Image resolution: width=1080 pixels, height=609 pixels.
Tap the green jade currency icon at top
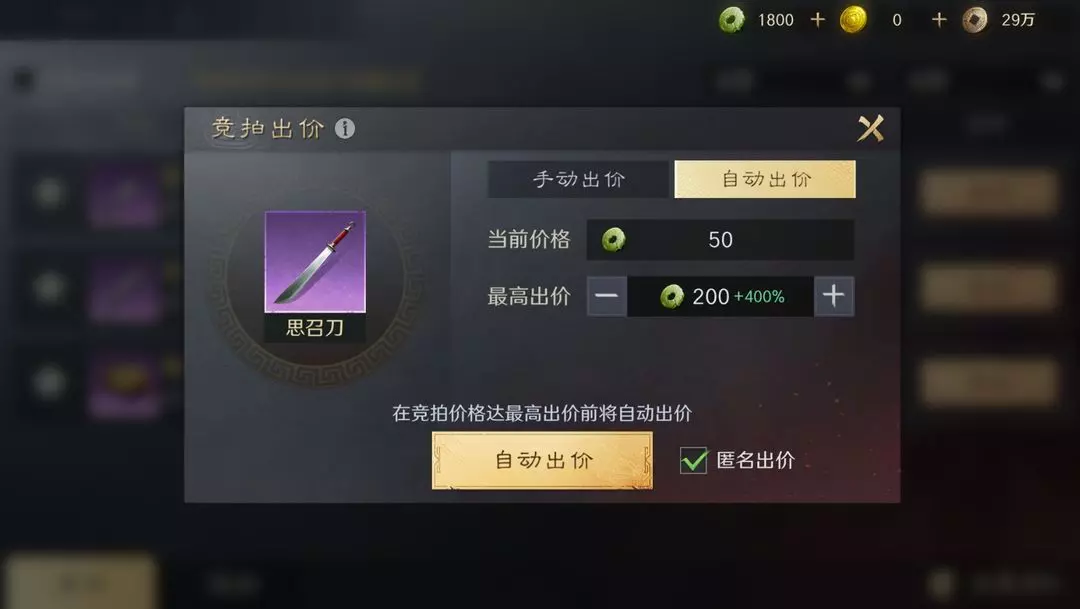click(x=731, y=20)
